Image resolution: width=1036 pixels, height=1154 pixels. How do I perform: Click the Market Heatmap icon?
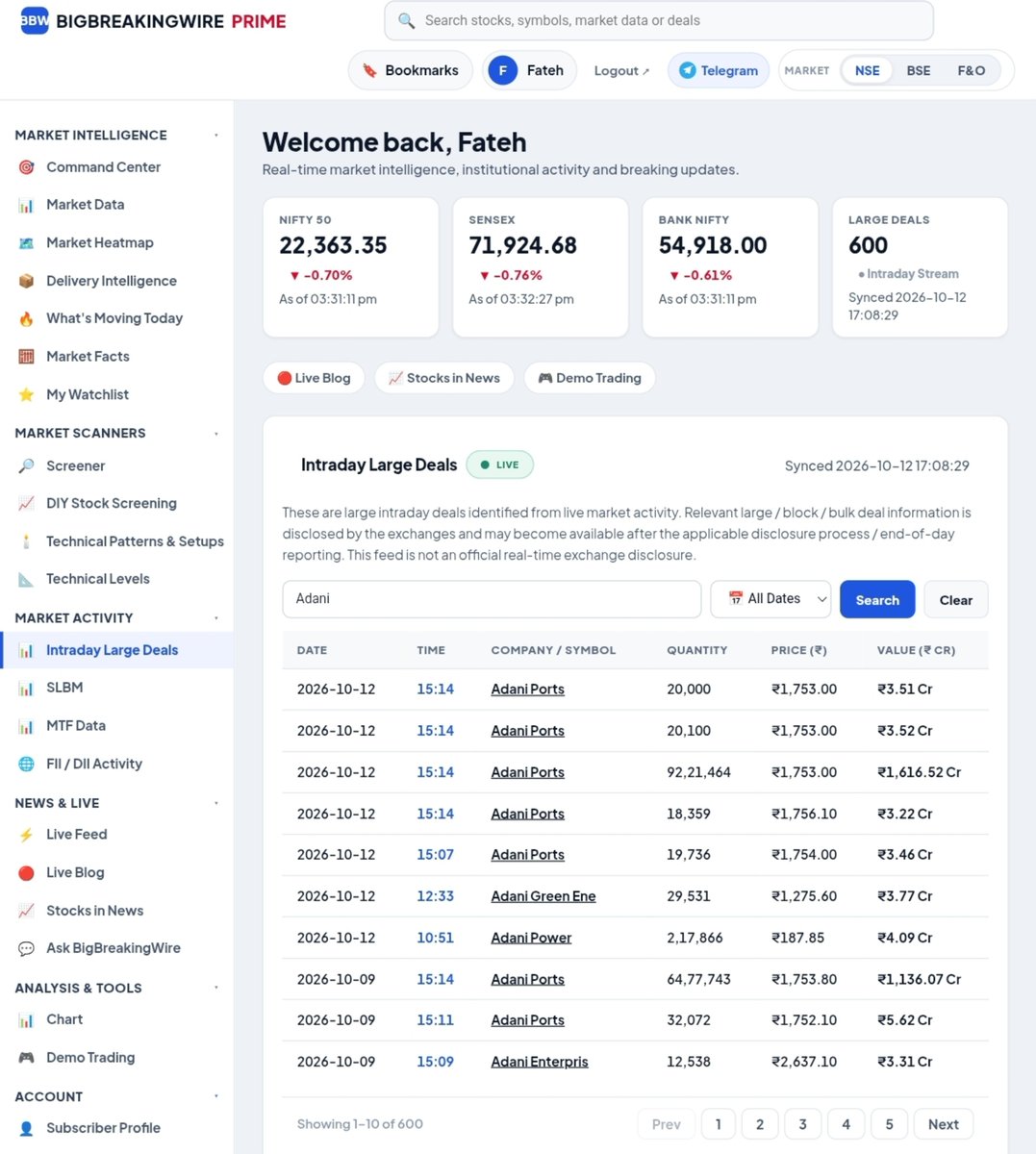coord(27,243)
